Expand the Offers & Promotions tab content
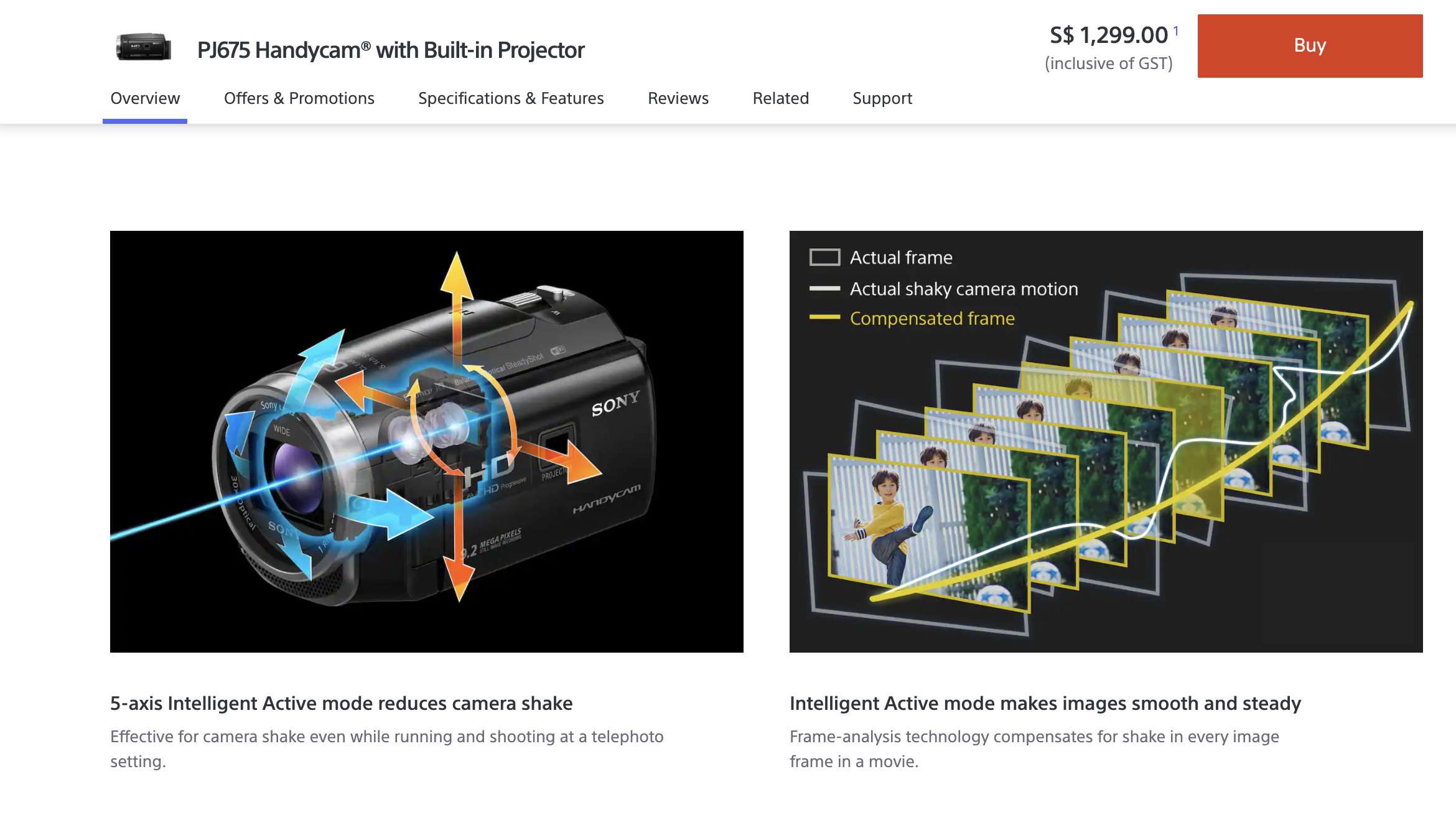This screenshot has width=1456, height=820. pos(299,97)
